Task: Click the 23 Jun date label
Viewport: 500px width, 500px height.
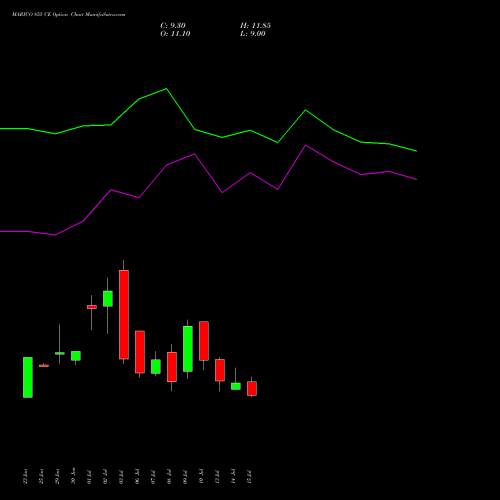Action: click(26, 476)
